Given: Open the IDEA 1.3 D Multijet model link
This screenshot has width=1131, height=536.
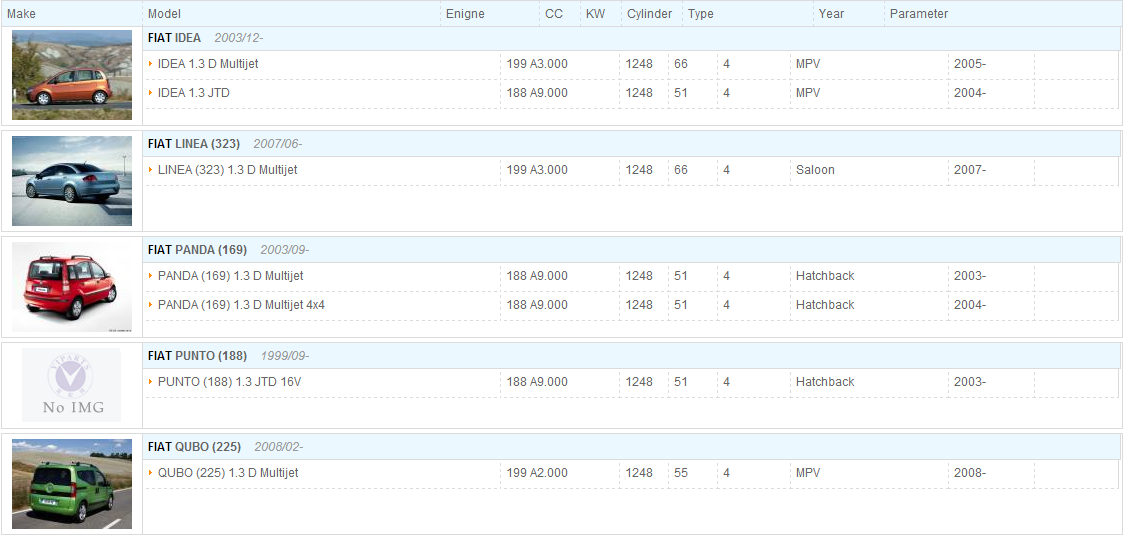Looking at the screenshot, I should click(208, 64).
